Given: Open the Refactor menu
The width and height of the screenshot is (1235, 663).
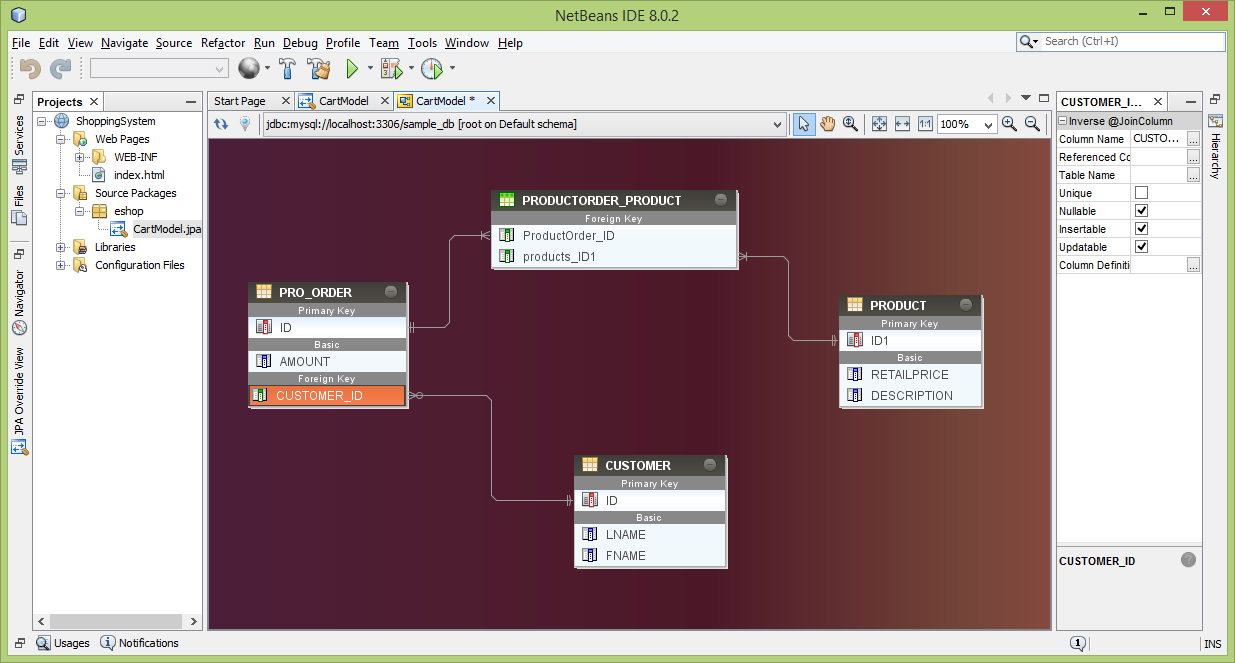Looking at the screenshot, I should 222,43.
